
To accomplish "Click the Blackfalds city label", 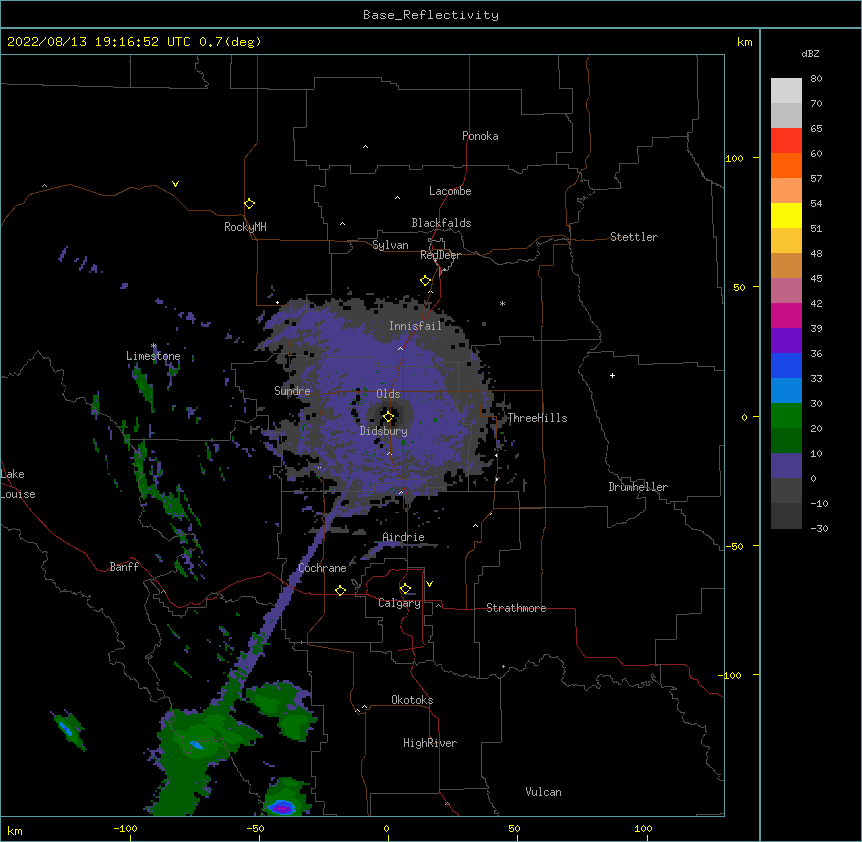I will (x=441, y=223).
